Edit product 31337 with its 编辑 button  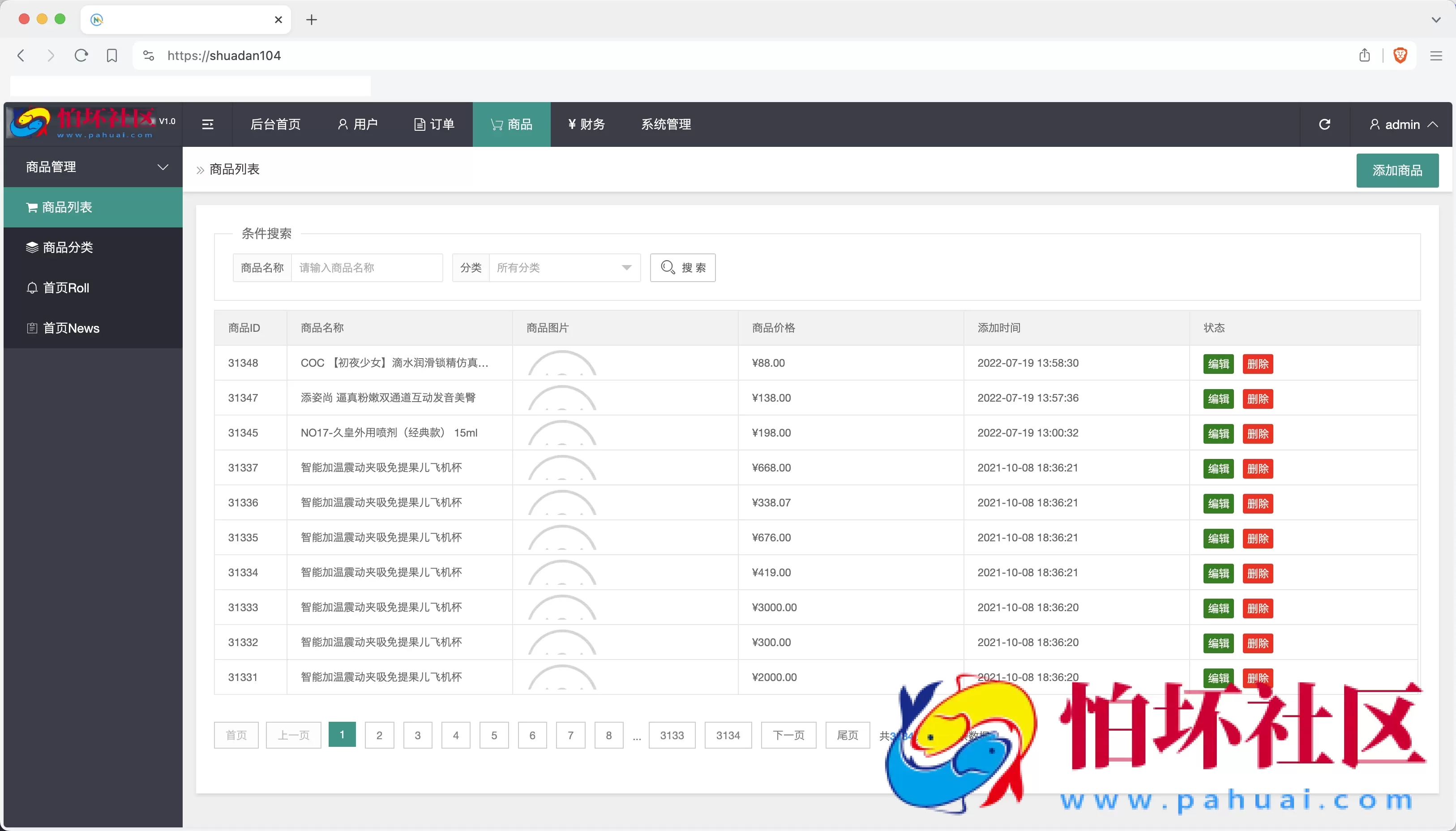[x=1218, y=468]
